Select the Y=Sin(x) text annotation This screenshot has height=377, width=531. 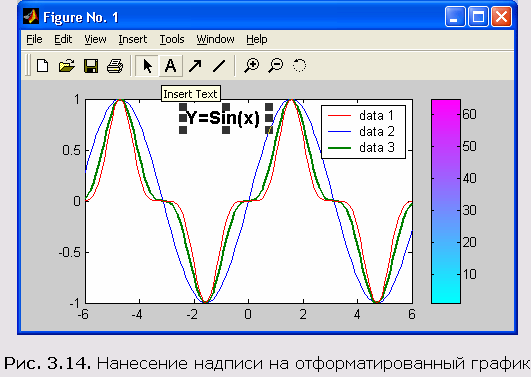tap(223, 118)
